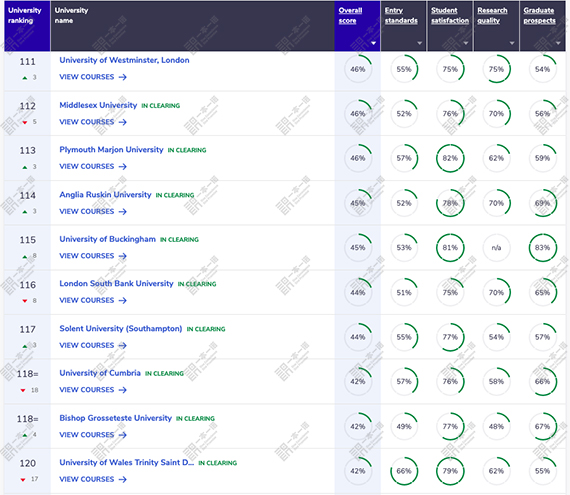This screenshot has height=495, width=570.
Task: Click University of Buckingham's IN CLEARING badge
Action: (x=179, y=240)
